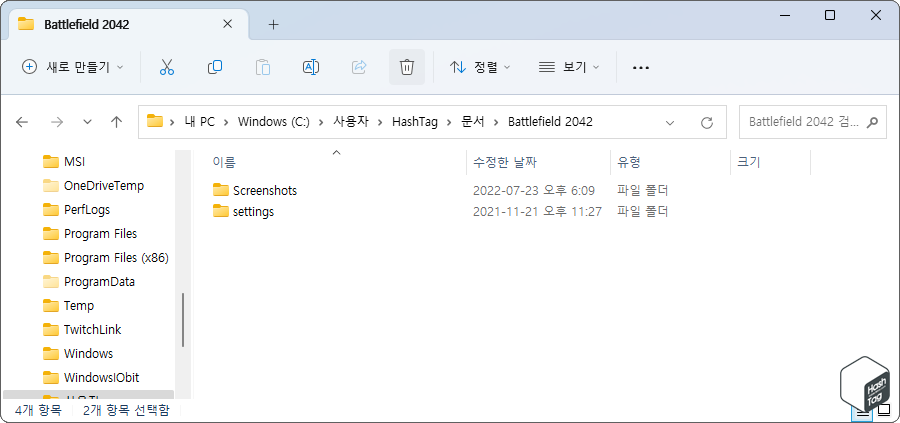Click the Screenshots folder icon
Screen dimensions: 900x423
pyautogui.click(x=221, y=189)
